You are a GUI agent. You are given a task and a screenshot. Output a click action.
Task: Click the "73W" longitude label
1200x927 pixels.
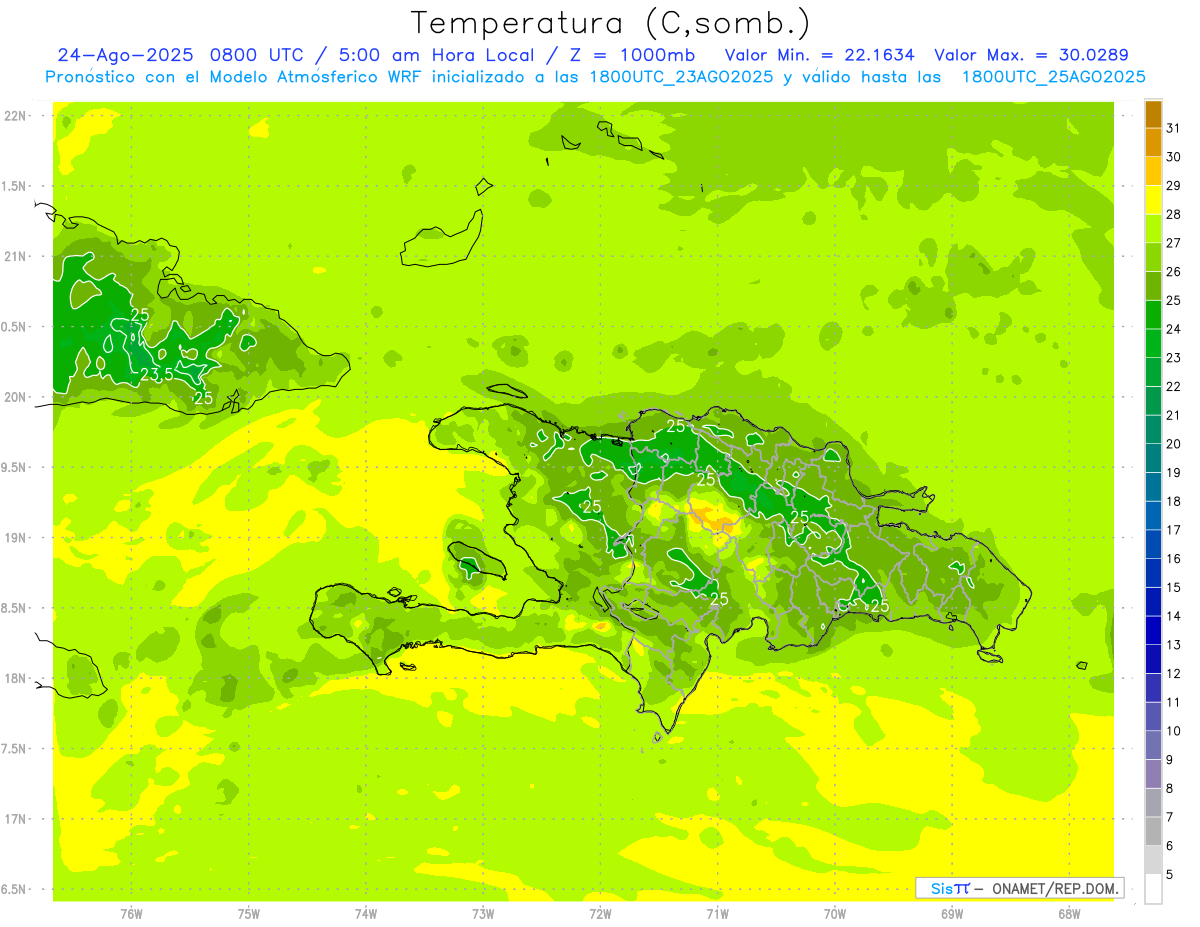click(x=483, y=914)
